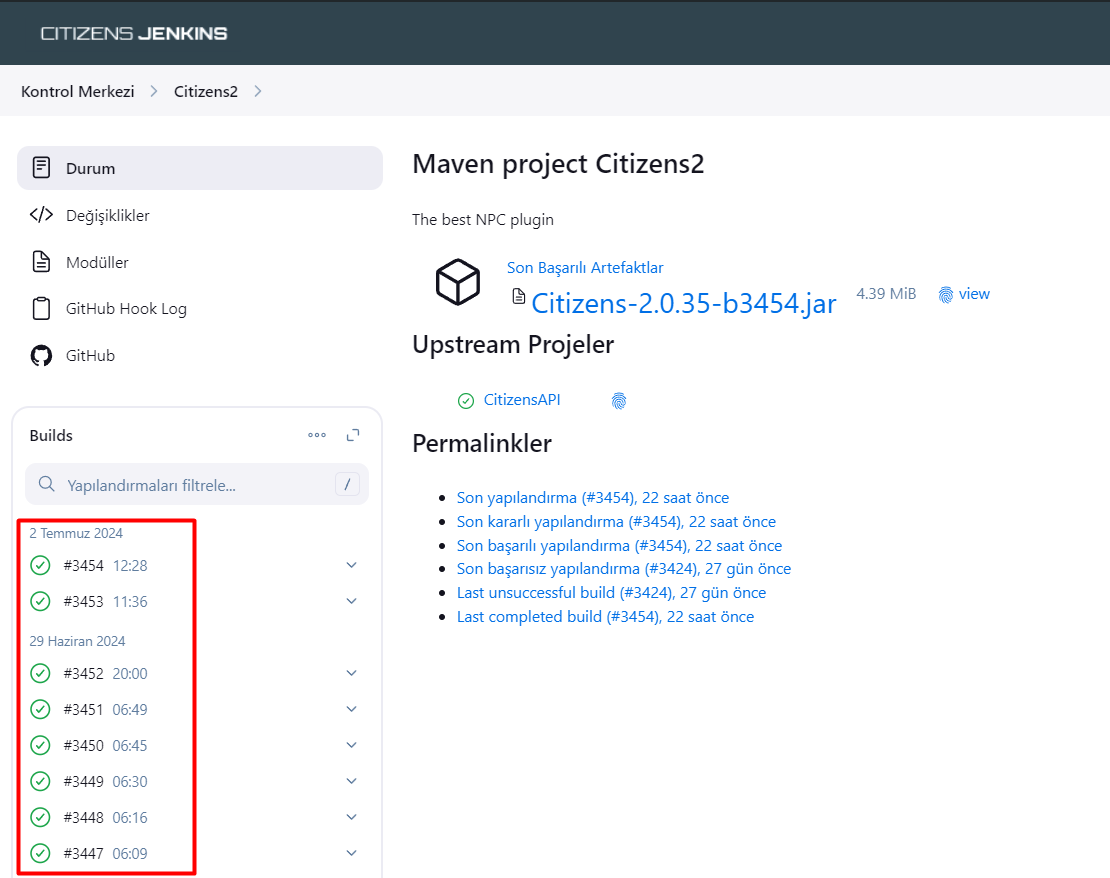The width and height of the screenshot is (1110, 878).
Task: Open build #3454
Action: coord(83,566)
